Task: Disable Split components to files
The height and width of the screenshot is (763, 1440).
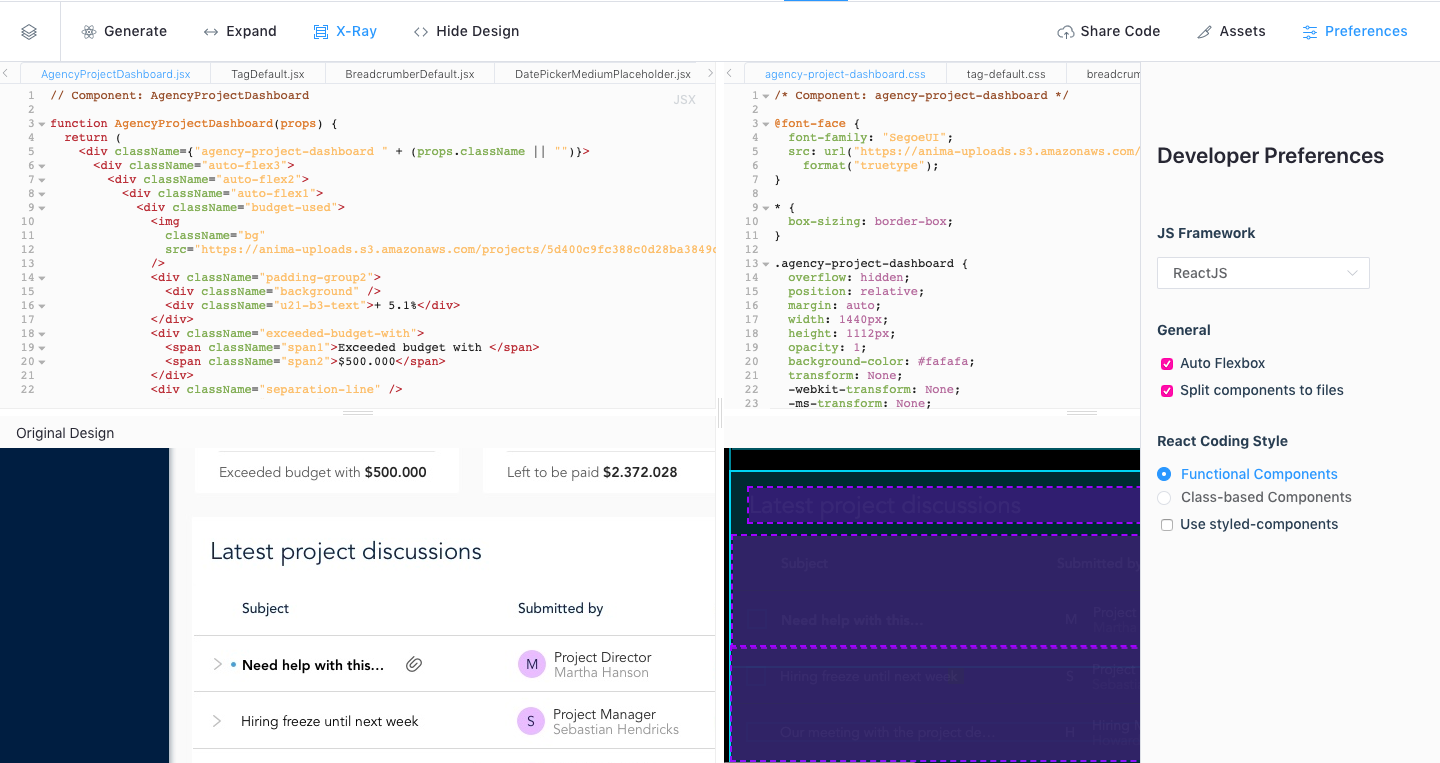Action: 1166,390
